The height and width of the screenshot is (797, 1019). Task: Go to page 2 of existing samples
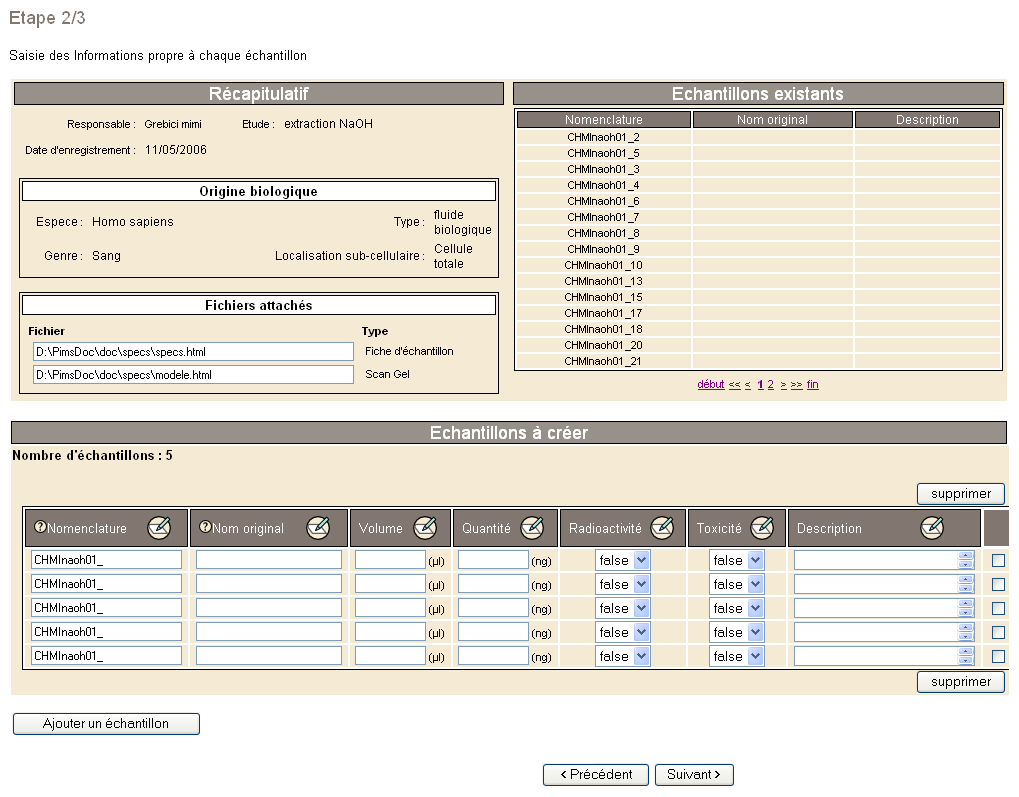click(771, 384)
